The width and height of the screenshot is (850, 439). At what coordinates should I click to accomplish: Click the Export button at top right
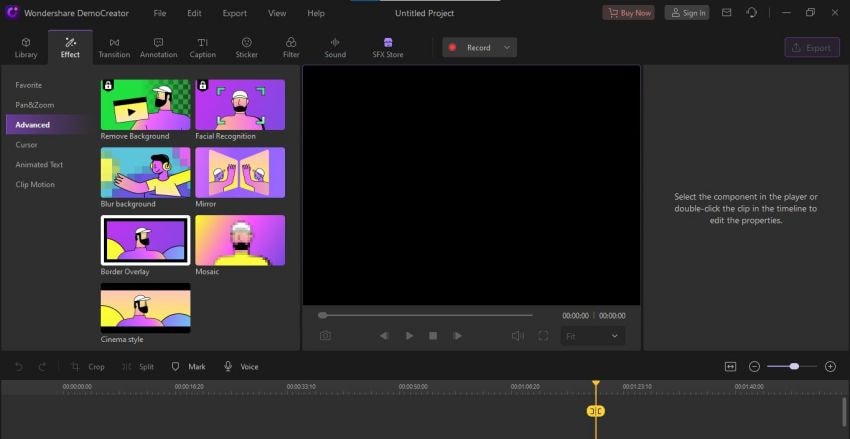click(x=812, y=48)
